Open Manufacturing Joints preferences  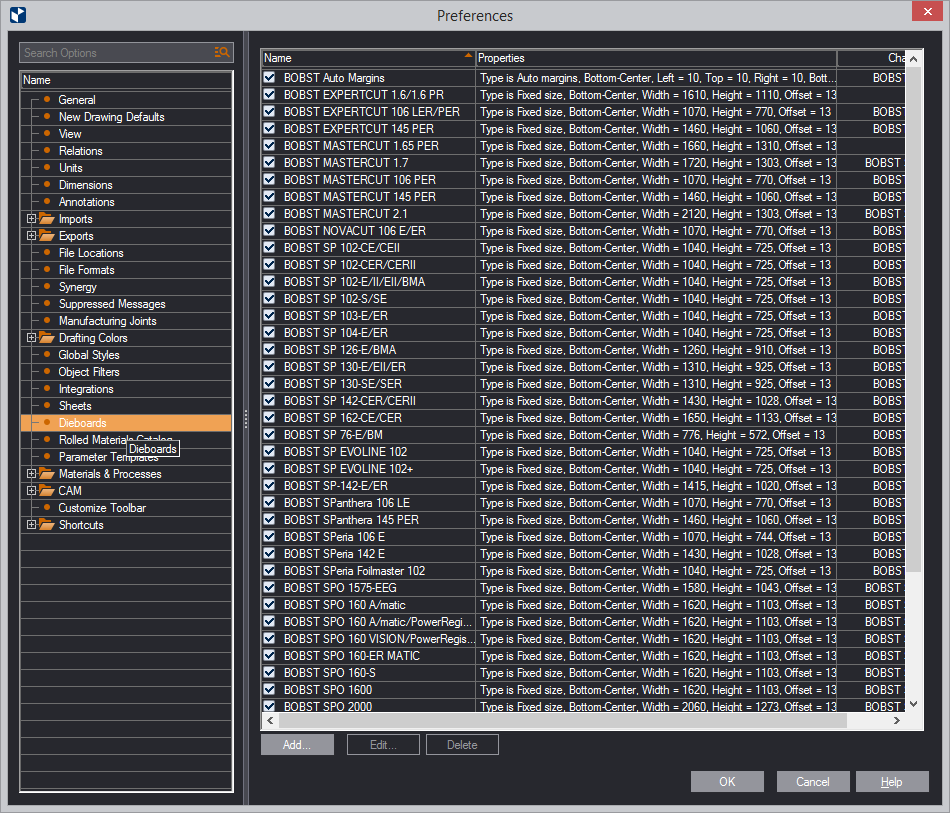click(x=107, y=321)
